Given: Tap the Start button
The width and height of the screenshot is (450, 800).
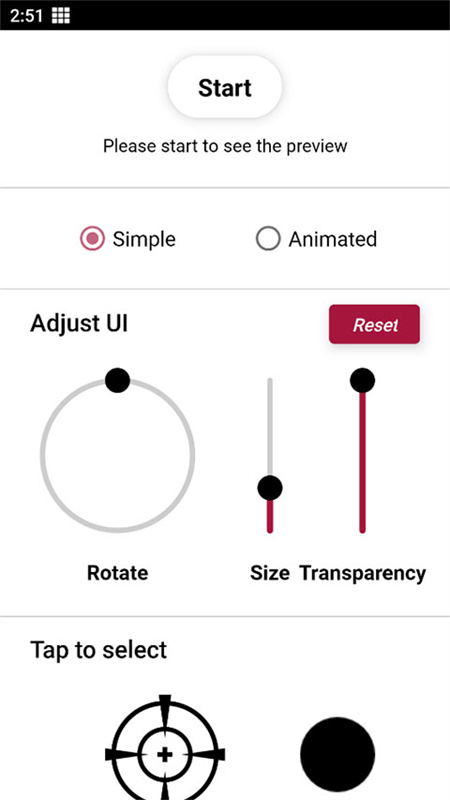Looking at the screenshot, I should (x=225, y=87).
